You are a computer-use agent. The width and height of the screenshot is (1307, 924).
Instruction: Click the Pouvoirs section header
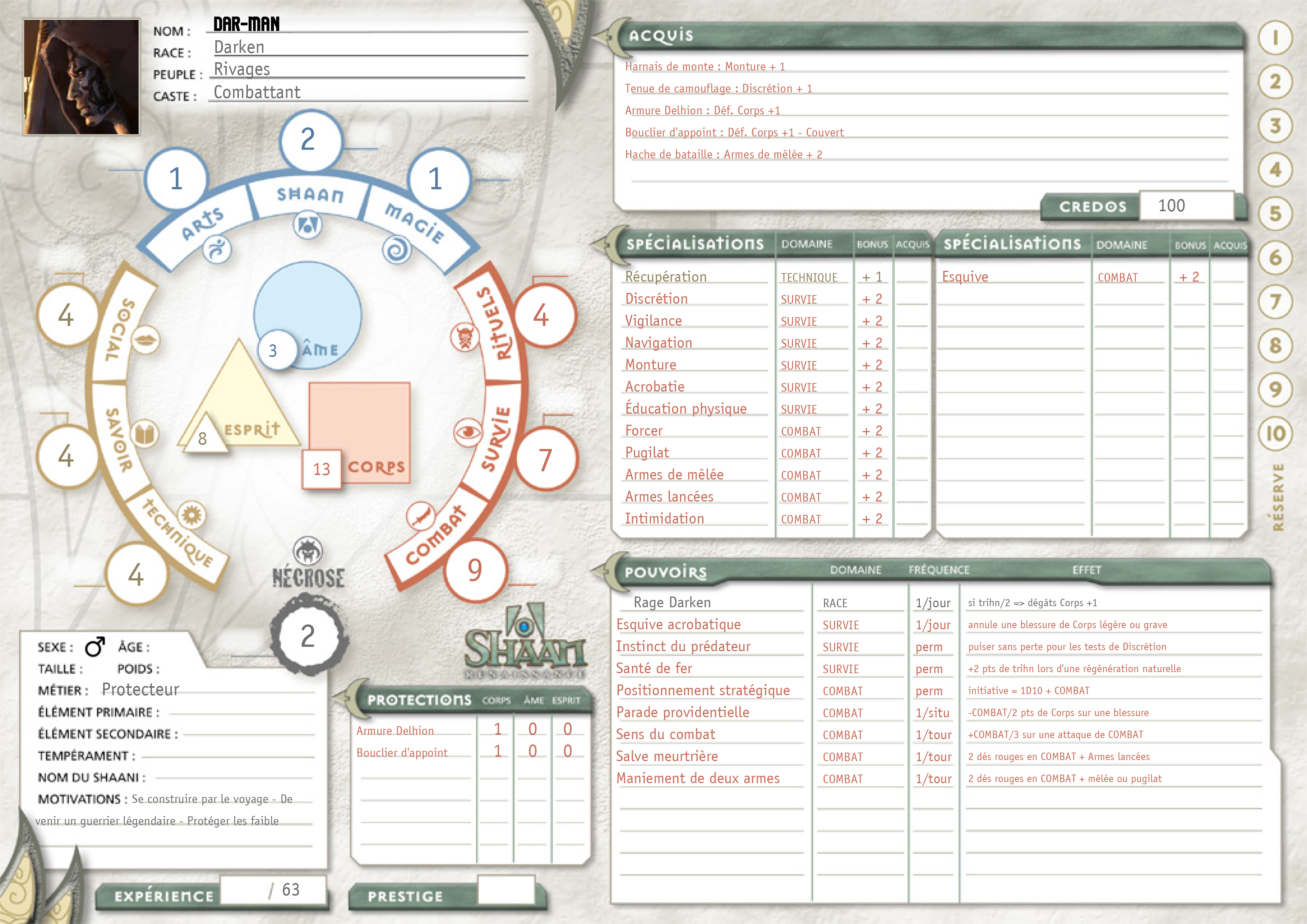pyautogui.click(x=666, y=572)
